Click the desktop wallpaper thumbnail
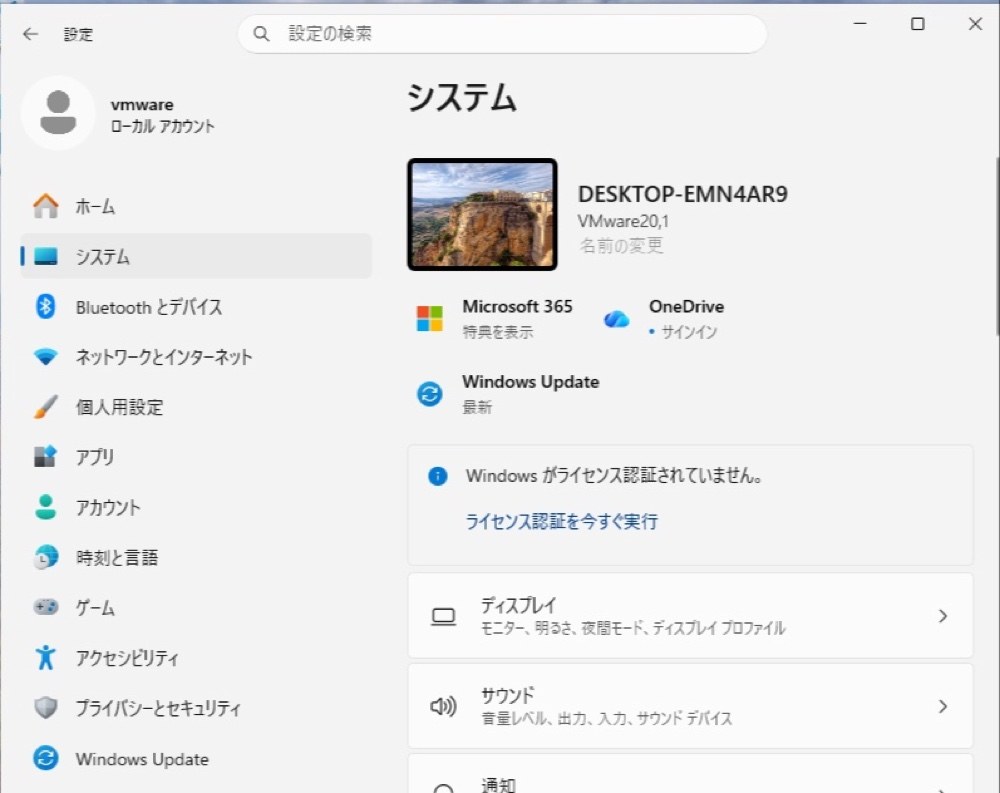The height and width of the screenshot is (793, 1000). pos(482,214)
